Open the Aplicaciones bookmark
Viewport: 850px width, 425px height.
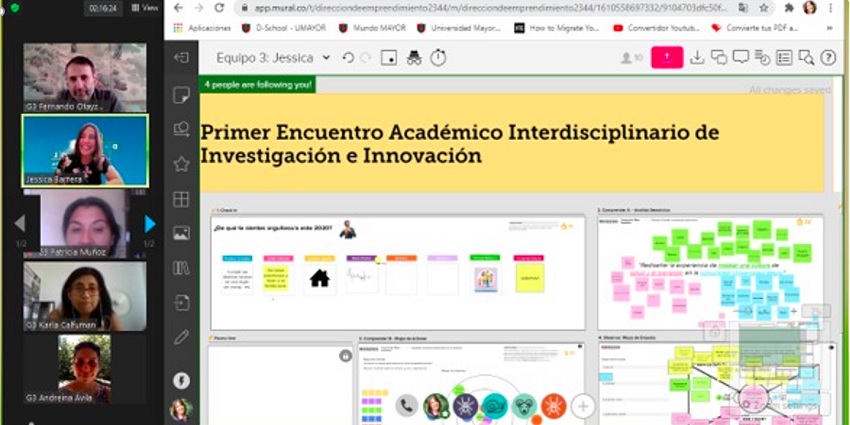tap(202, 28)
